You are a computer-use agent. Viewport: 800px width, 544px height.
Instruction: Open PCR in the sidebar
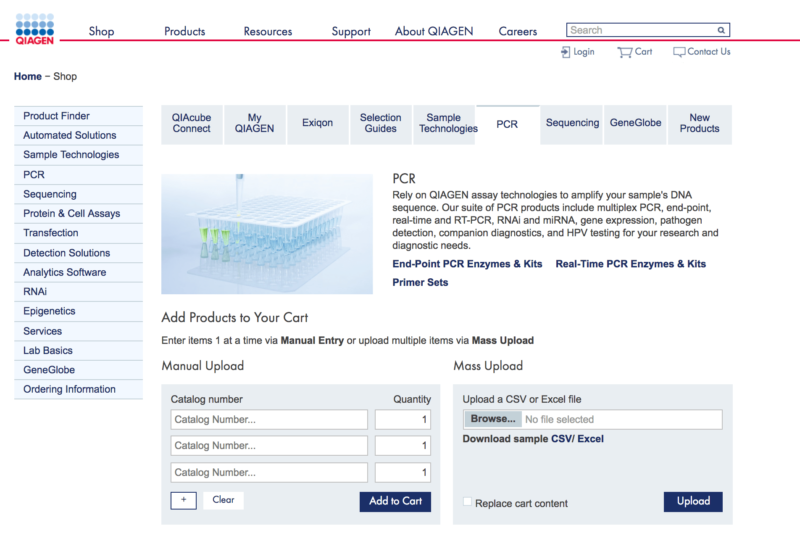point(79,175)
